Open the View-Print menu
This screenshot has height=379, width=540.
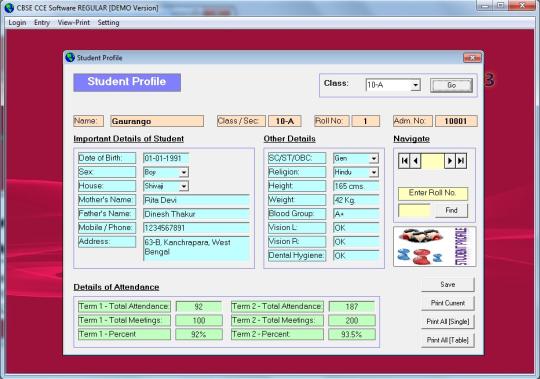[74, 22]
